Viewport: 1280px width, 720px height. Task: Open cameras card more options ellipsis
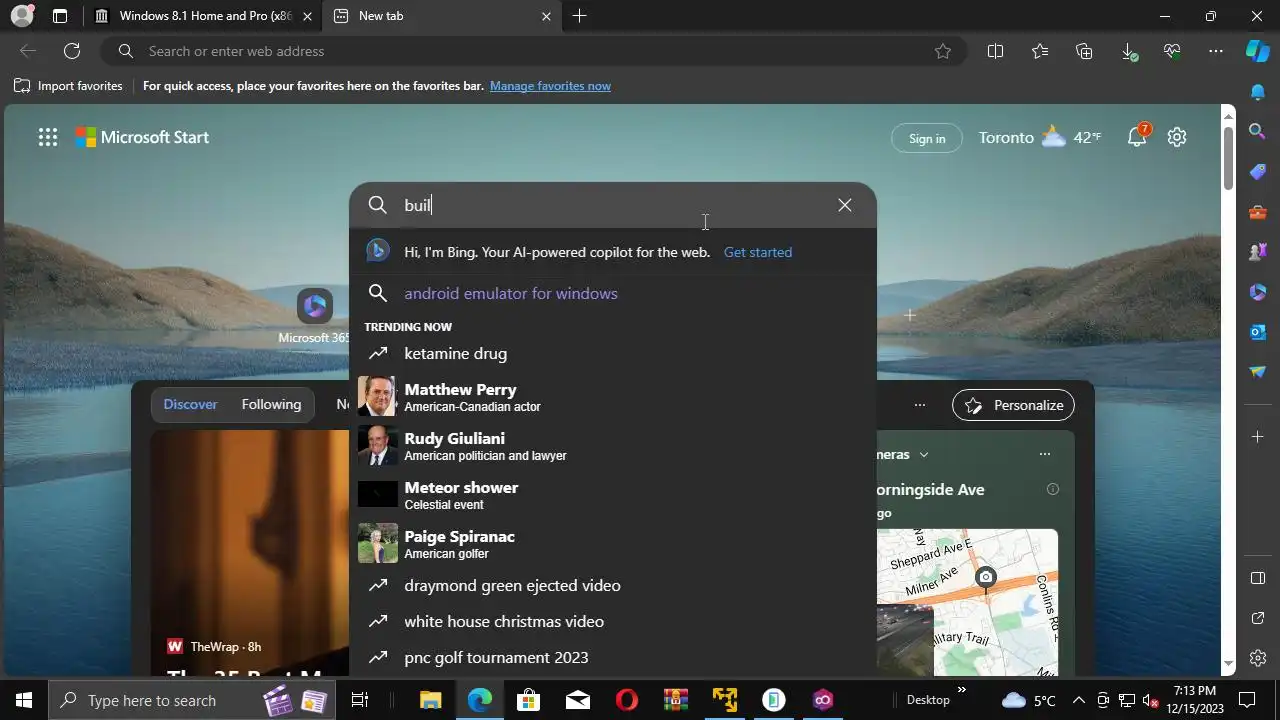tap(1045, 454)
